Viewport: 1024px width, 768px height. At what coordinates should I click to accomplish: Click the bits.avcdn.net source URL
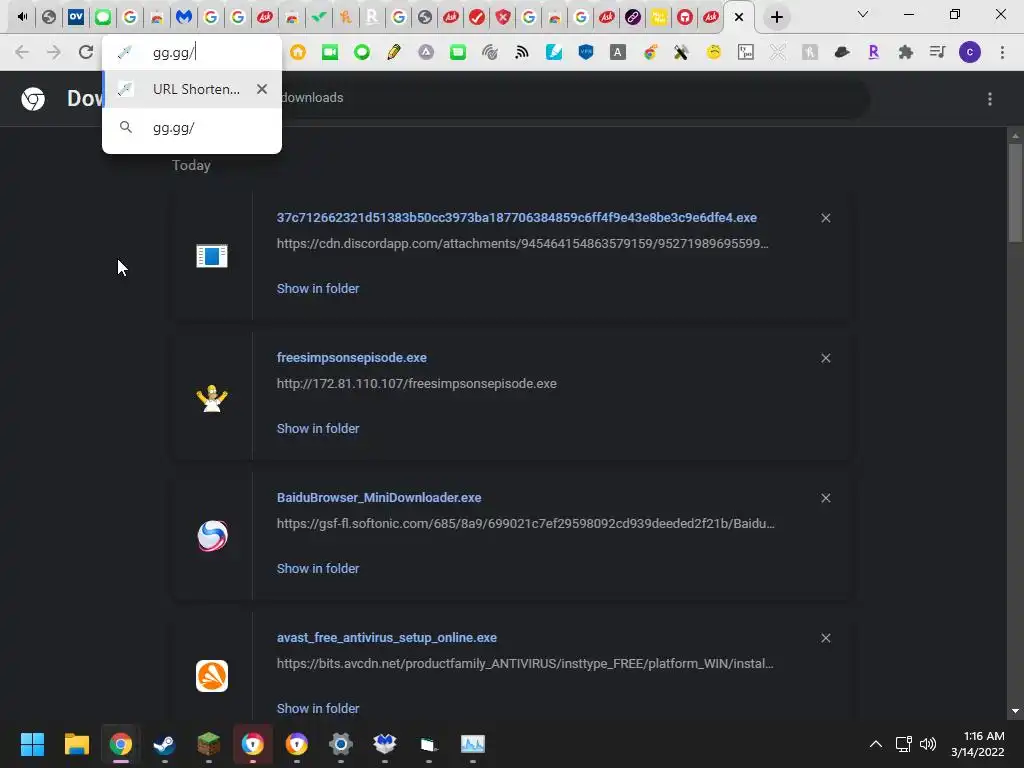click(x=525, y=664)
